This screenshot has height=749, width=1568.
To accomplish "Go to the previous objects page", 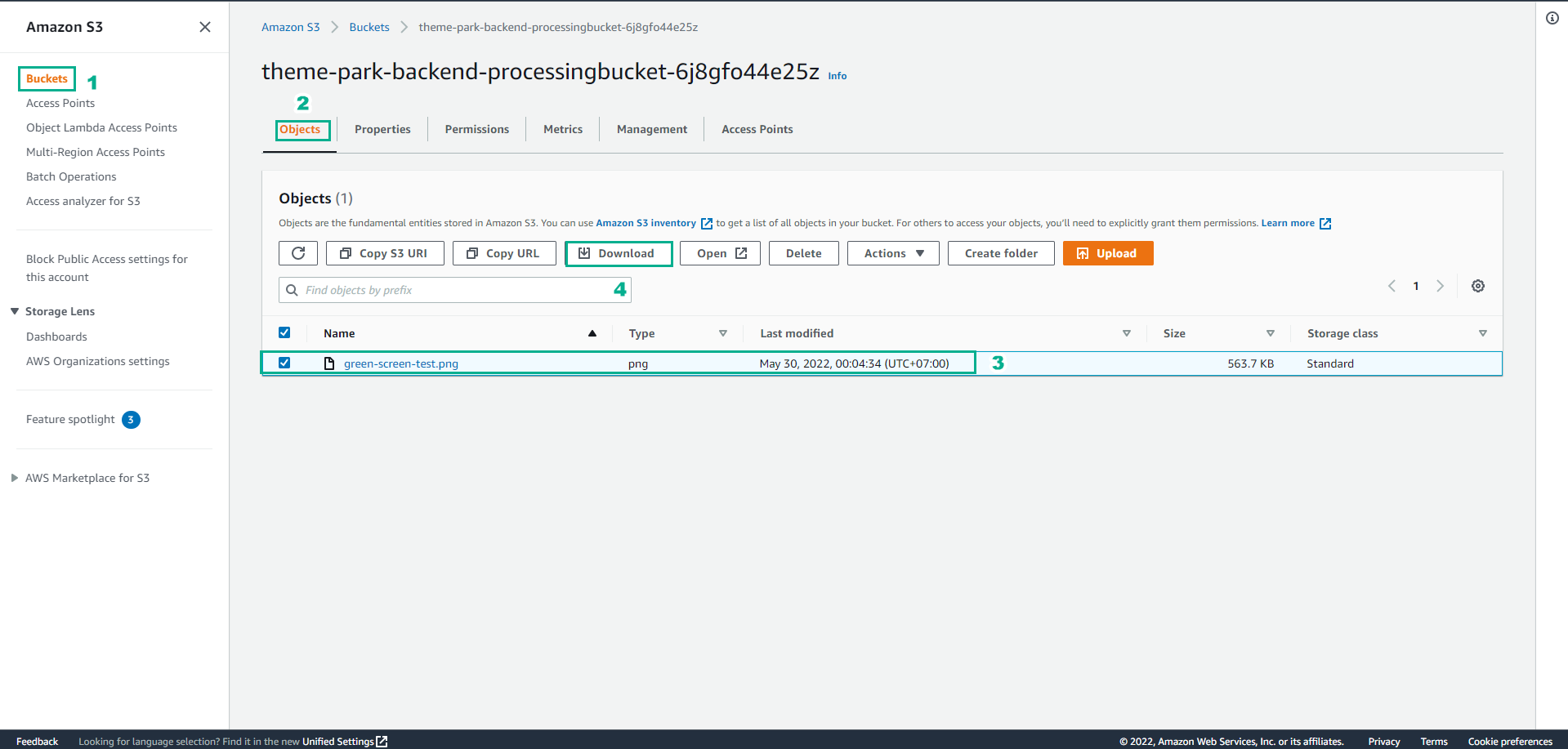I will (1392, 286).
